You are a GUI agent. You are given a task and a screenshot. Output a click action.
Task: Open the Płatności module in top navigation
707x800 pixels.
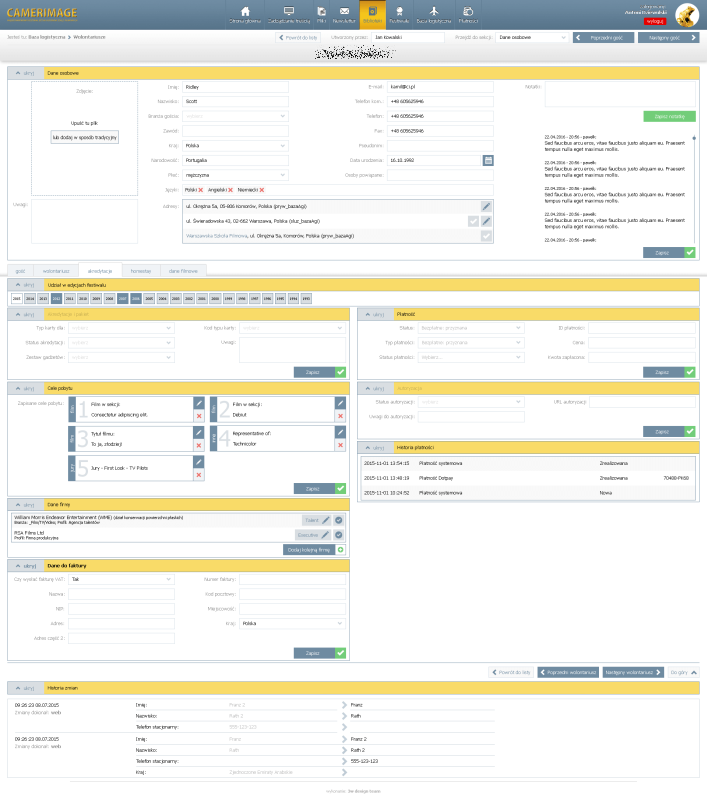coord(468,13)
